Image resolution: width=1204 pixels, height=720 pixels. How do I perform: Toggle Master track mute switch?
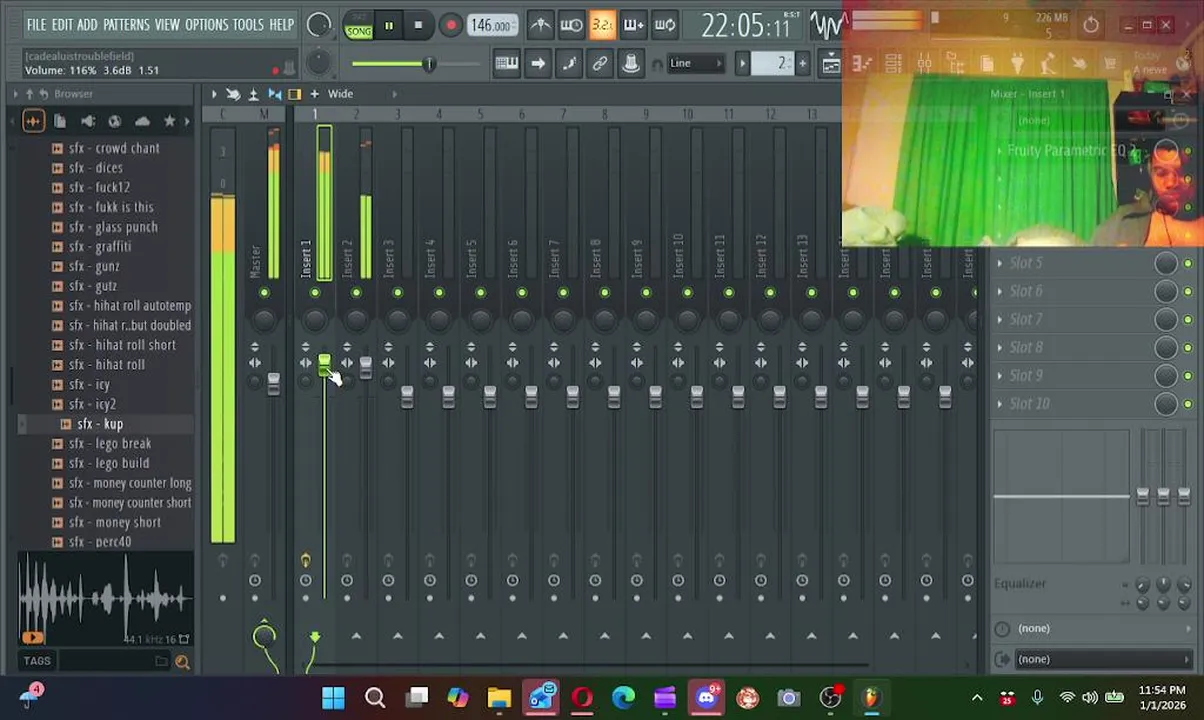(x=264, y=293)
